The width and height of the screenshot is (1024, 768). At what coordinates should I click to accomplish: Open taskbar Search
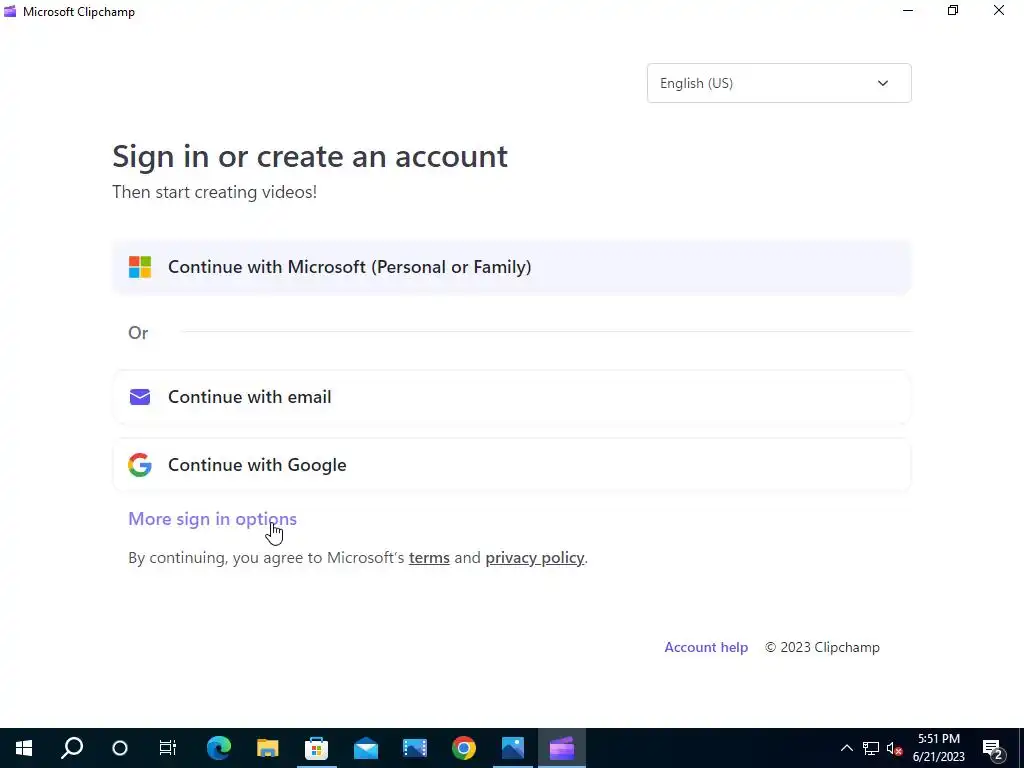tap(72, 748)
